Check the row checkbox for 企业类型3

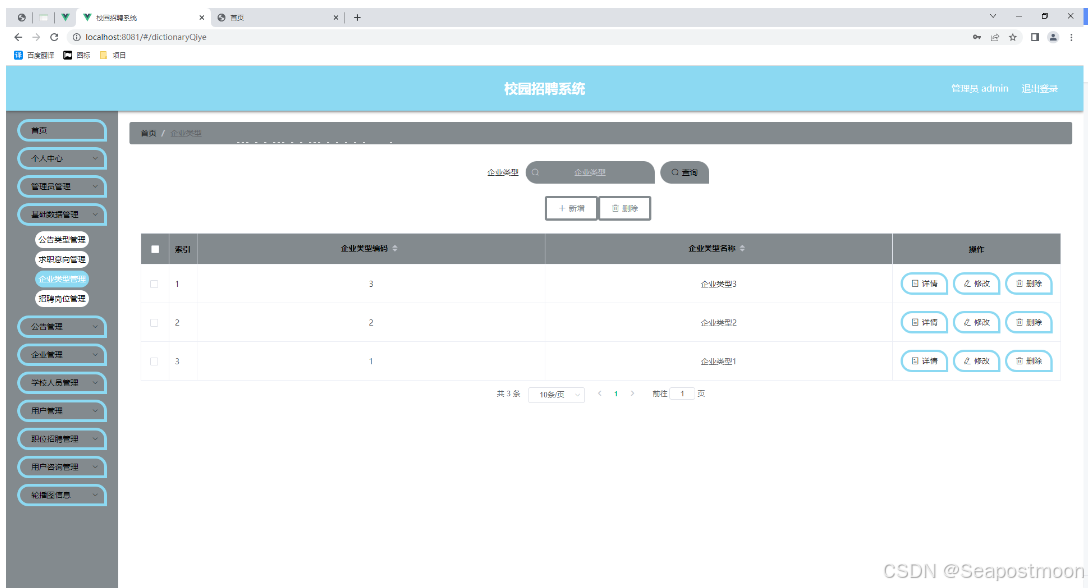153,283
